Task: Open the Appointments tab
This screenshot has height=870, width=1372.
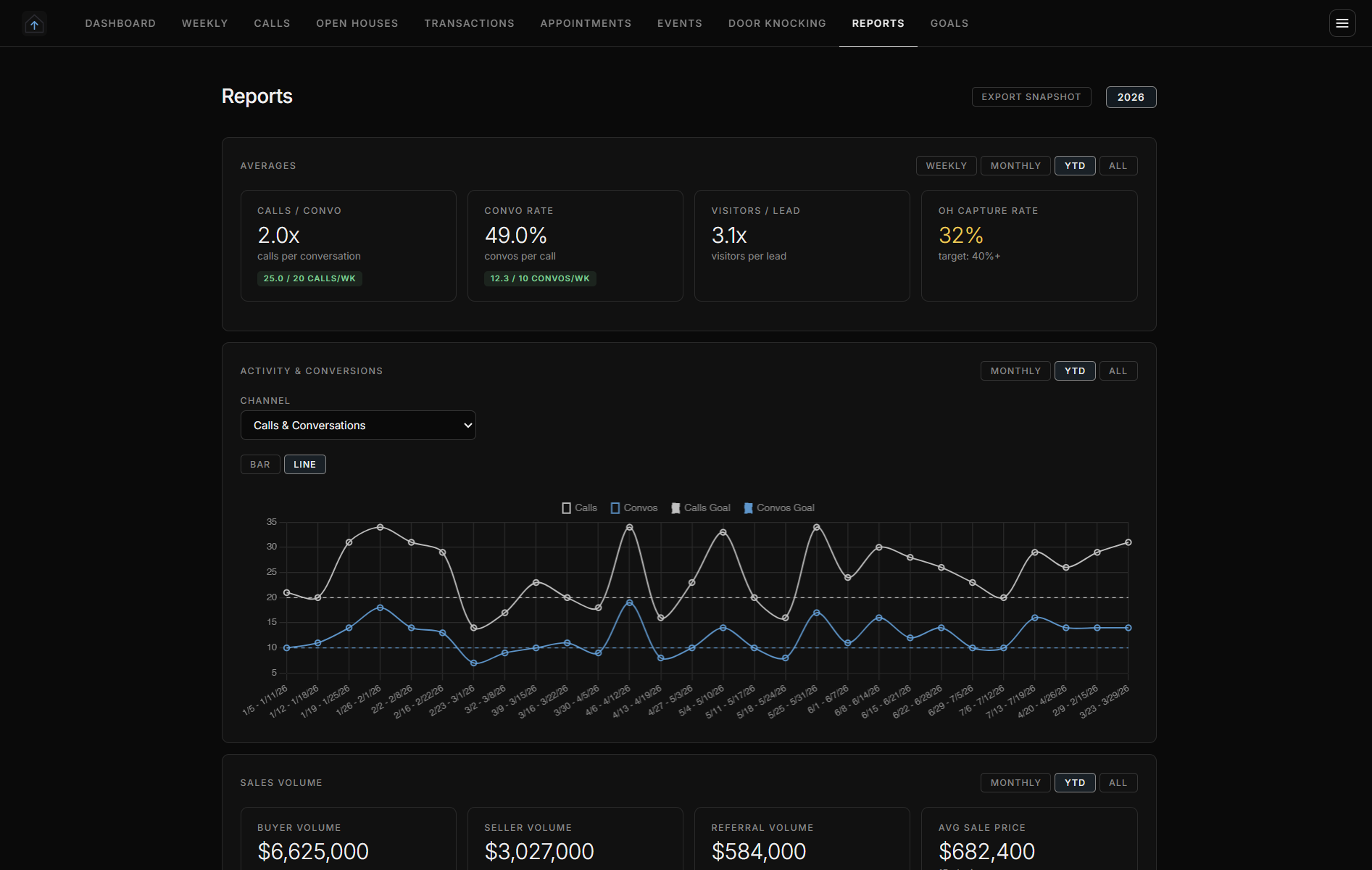Action: (586, 23)
